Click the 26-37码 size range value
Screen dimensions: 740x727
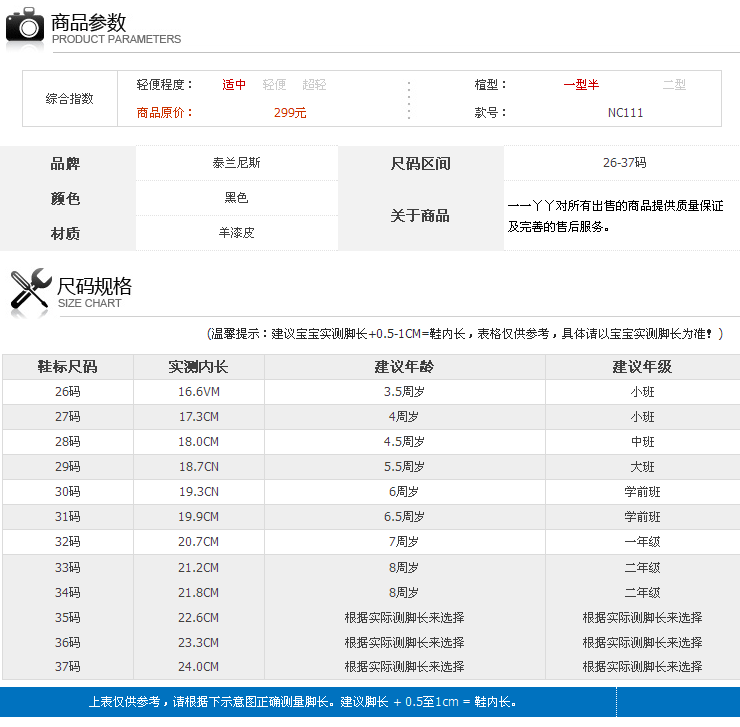624,163
